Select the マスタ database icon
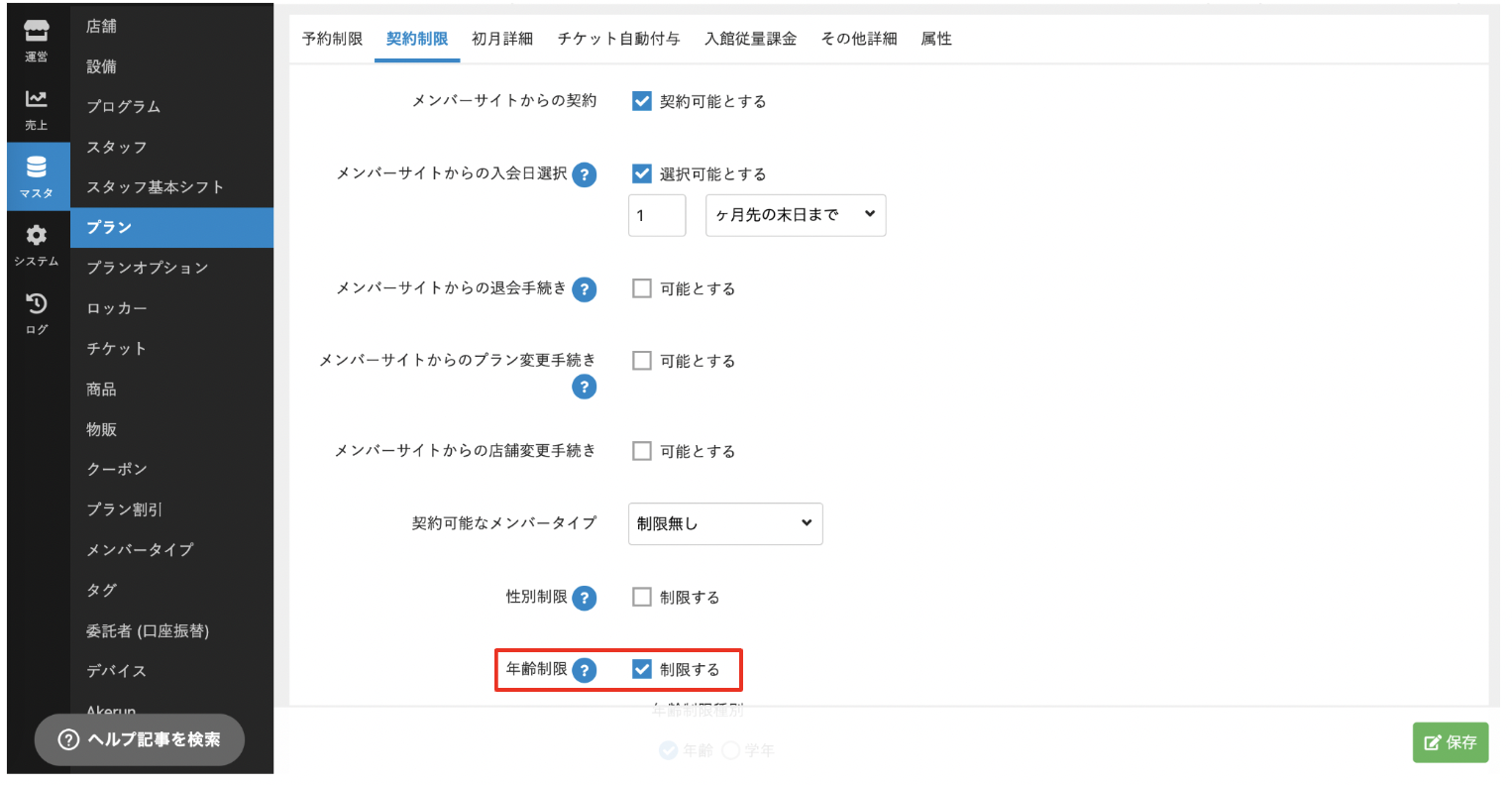This screenshot has width=1512, height=785. point(37,176)
